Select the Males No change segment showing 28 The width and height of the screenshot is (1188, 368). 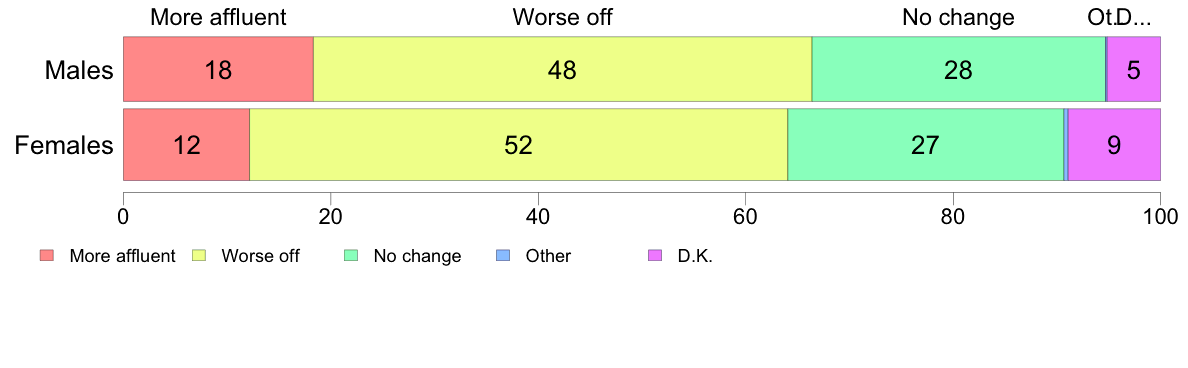coord(958,69)
